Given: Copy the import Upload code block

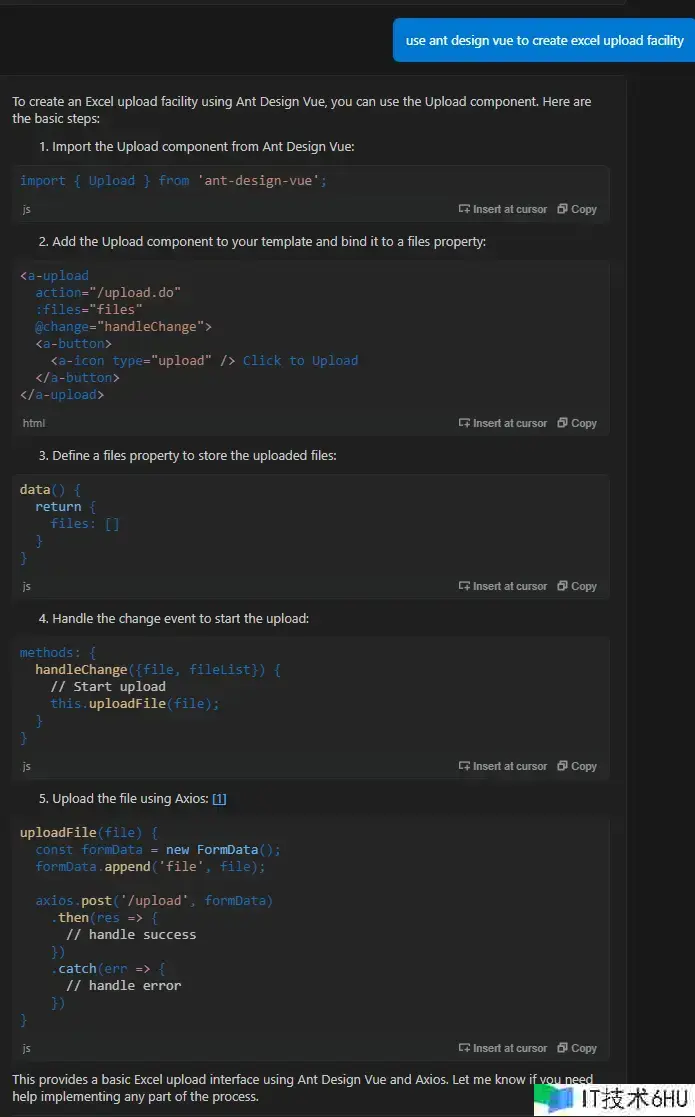Looking at the screenshot, I should click(x=577, y=209).
